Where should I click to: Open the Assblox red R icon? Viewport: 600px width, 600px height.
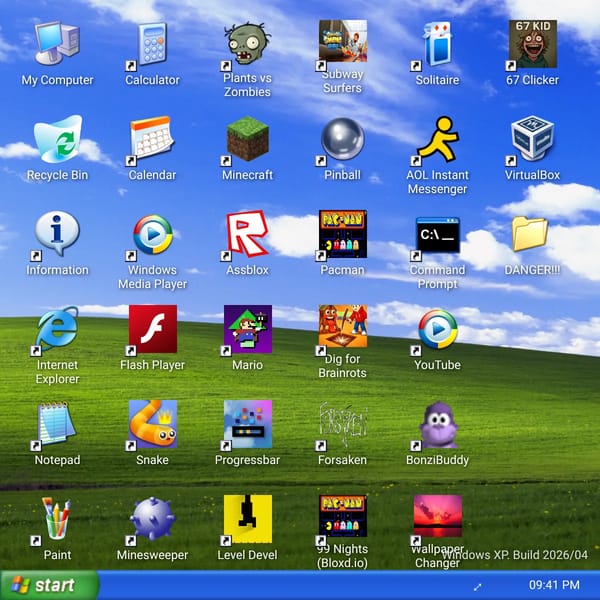coord(248,233)
